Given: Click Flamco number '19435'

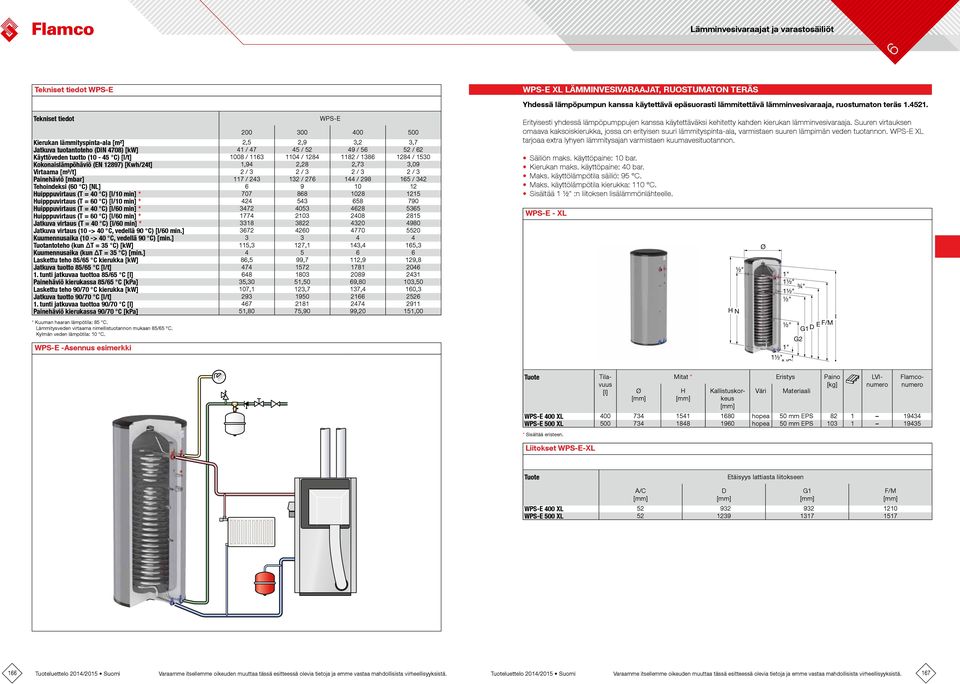Looking at the screenshot, I should 912,423.
